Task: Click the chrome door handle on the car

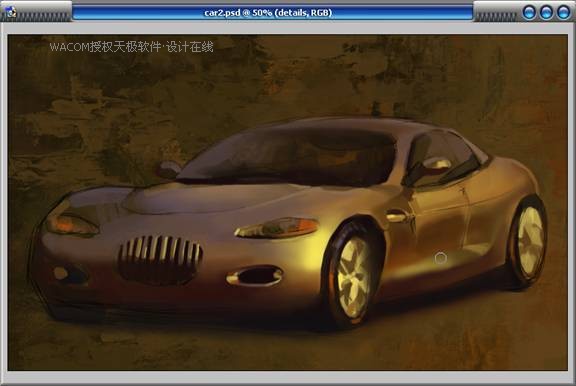Action: (x=397, y=216)
